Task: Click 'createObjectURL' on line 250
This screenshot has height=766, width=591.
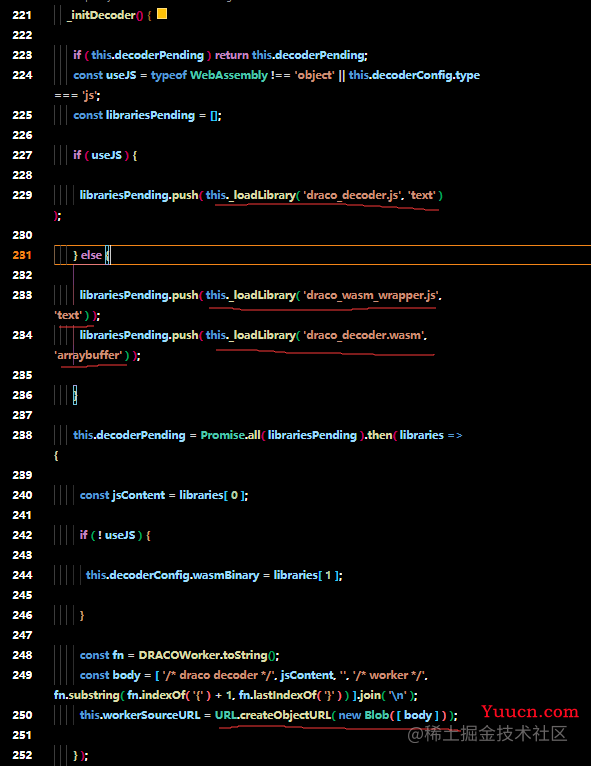Action: coord(286,715)
